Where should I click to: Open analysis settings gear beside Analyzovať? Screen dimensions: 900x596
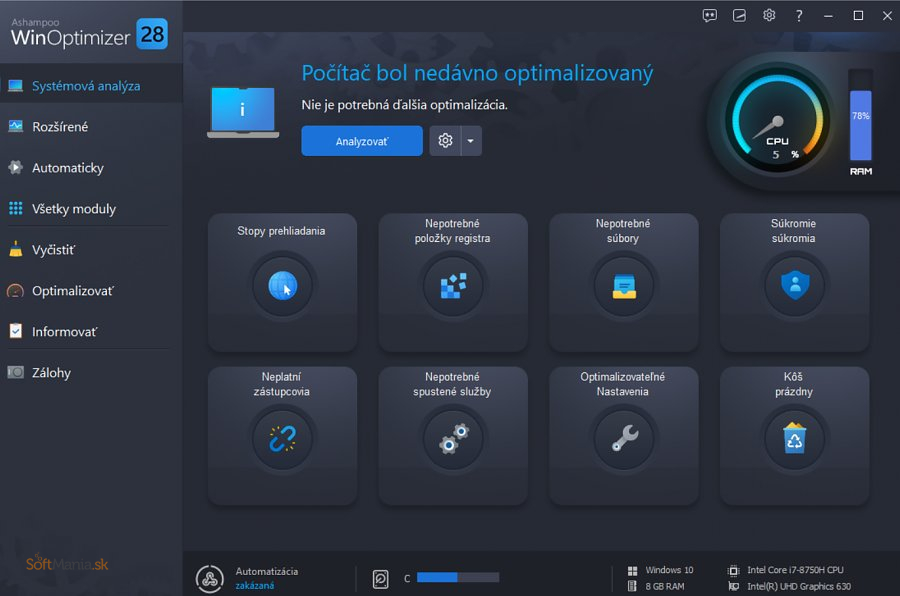[x=445, y=141]
